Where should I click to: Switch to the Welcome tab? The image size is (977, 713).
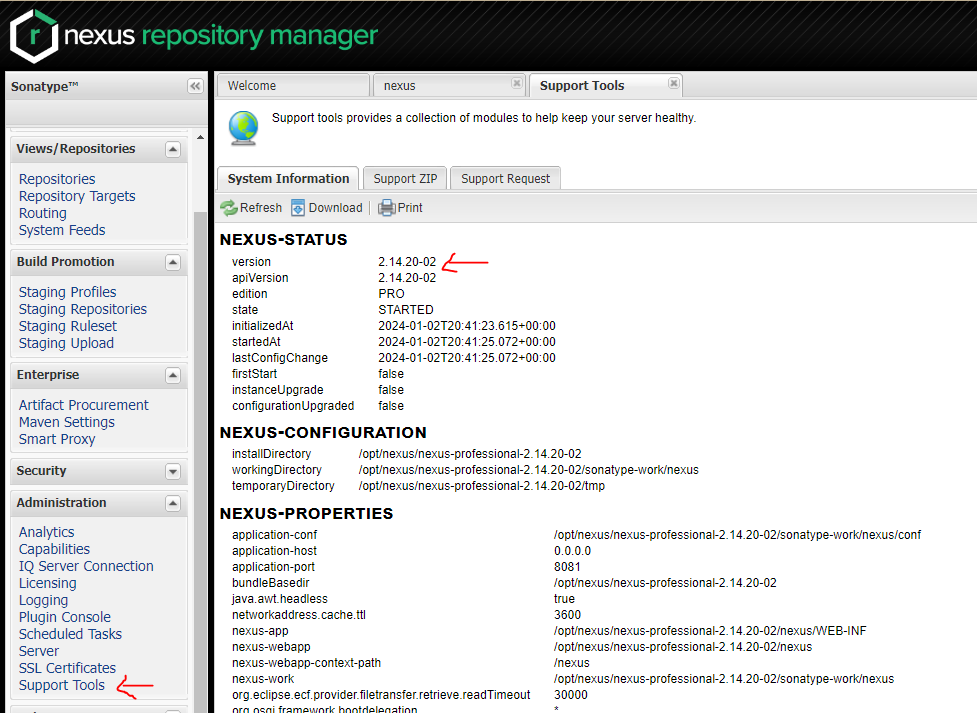coord(252,86)
